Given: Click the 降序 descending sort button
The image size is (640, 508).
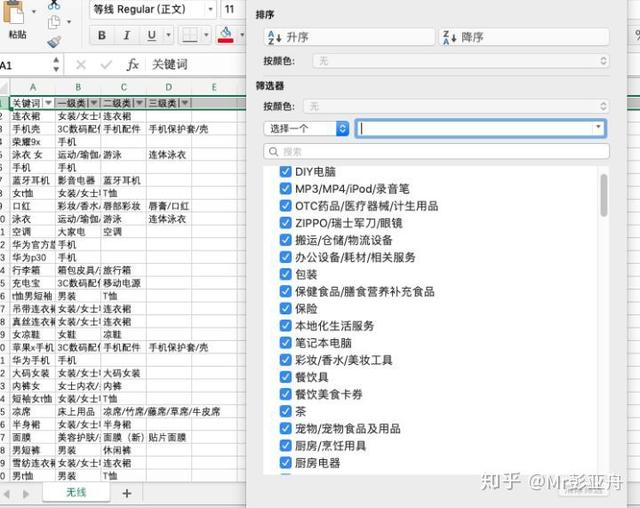Looking at the screenshot, I should [x=524, y=37].
